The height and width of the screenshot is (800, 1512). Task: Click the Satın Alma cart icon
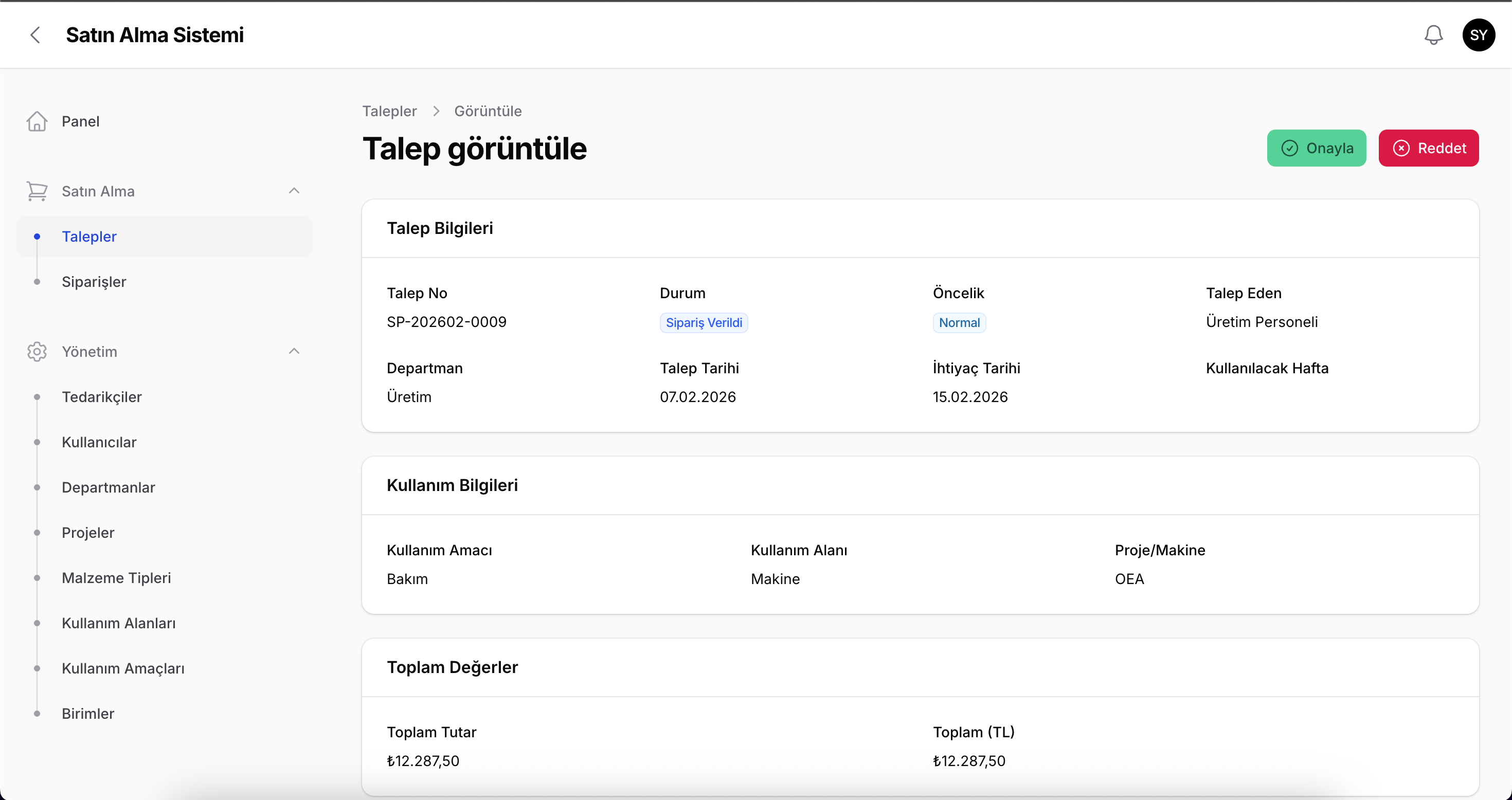point(37,191)
